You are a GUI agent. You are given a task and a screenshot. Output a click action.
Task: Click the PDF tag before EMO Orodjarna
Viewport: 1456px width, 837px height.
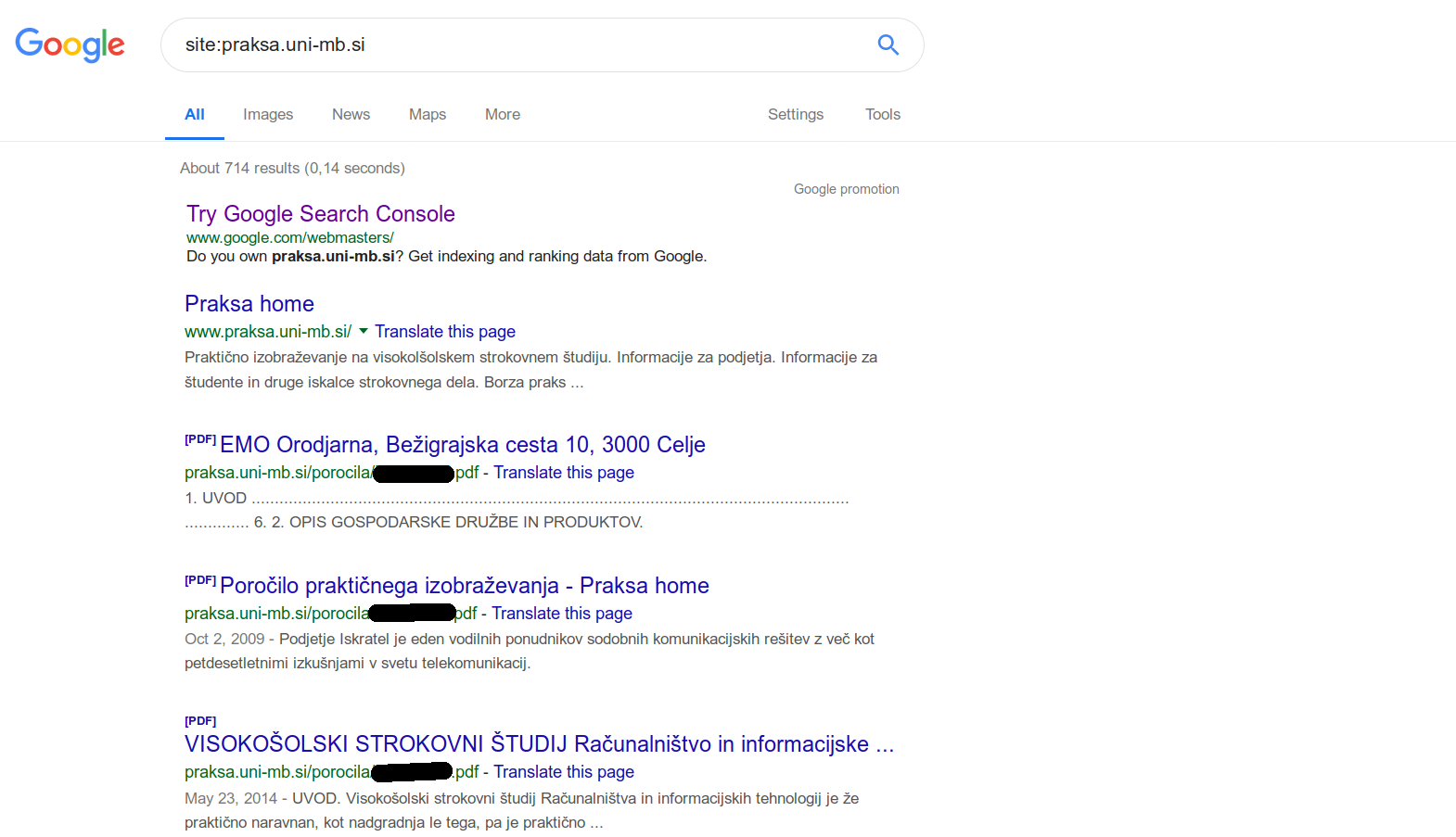click(200, 439)
